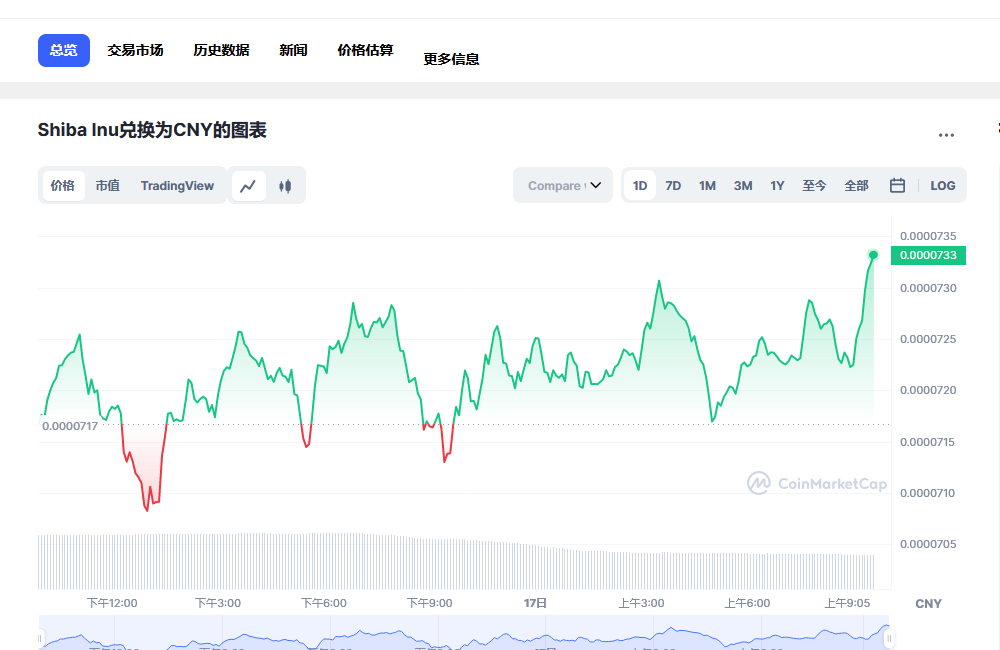
Task: Expand the 更多信息 menu
Action: click(451, 58)
